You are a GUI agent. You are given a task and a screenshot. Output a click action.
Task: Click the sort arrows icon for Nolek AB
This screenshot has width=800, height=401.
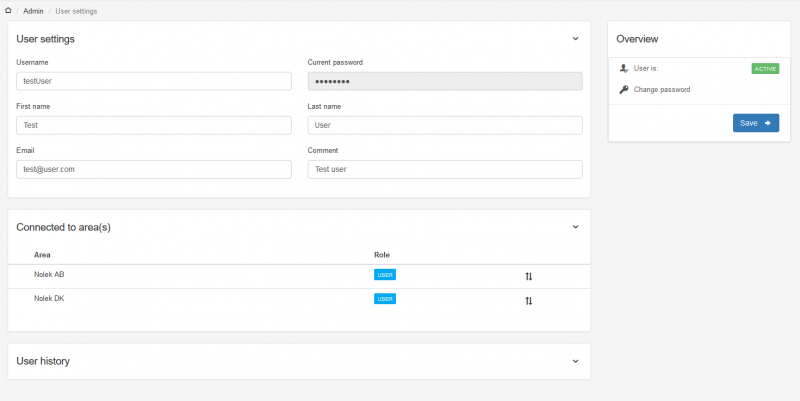[529, 277]
